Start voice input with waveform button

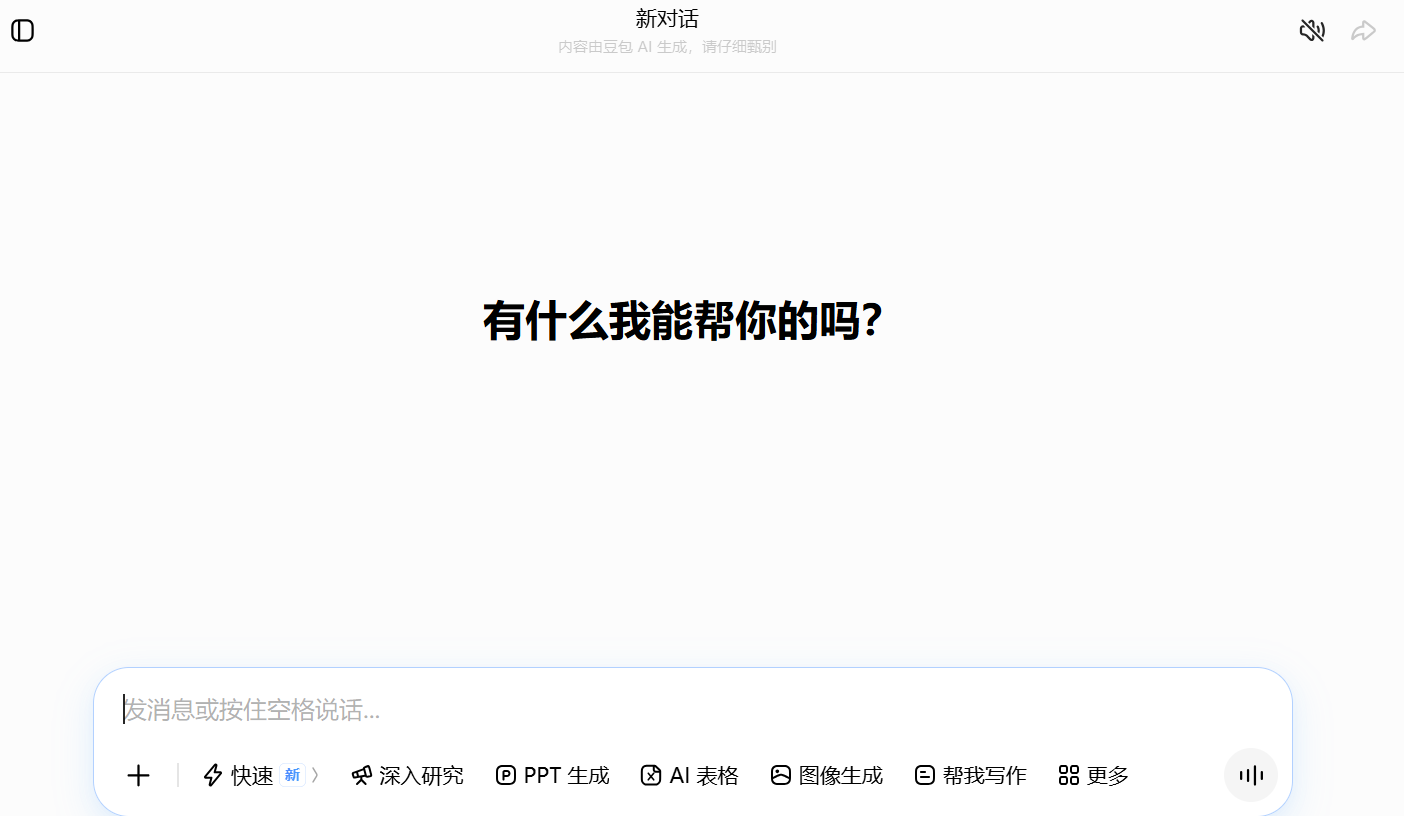(x=1251, y=775)
